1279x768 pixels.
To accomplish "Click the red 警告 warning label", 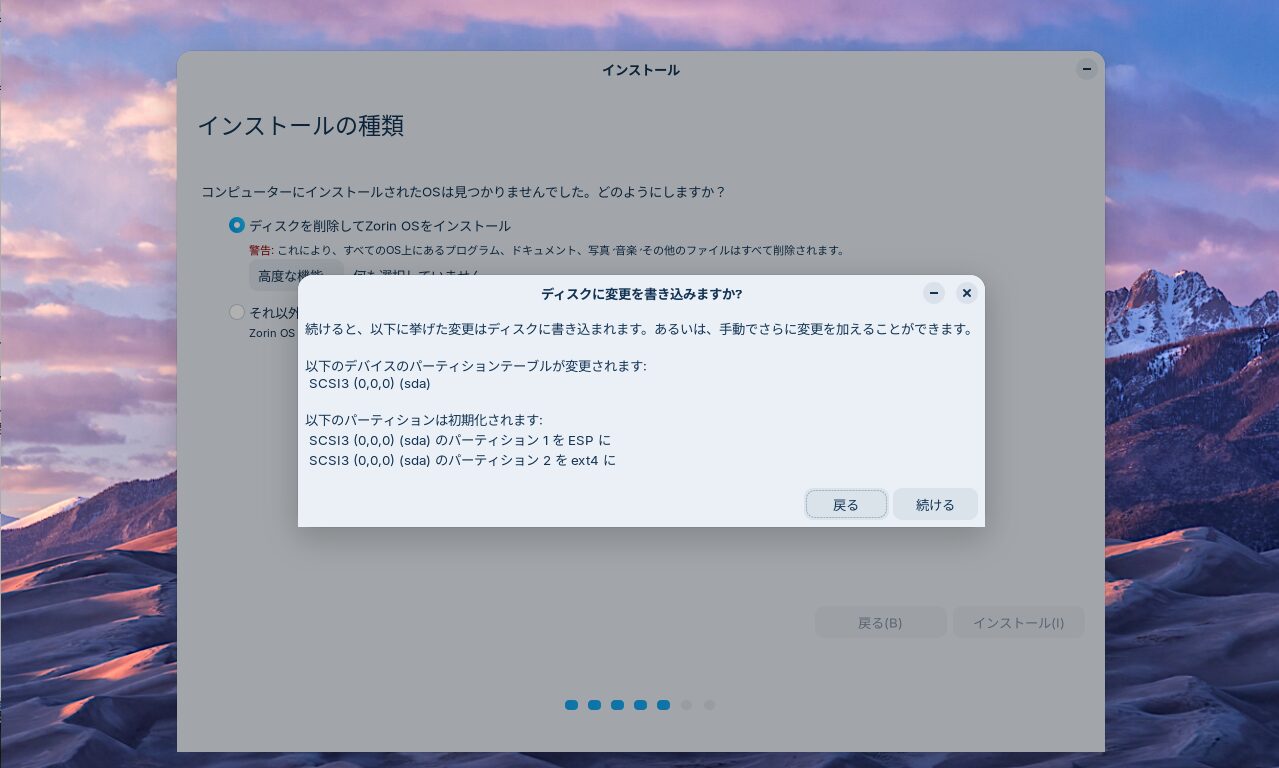I will tap(260, 250).
